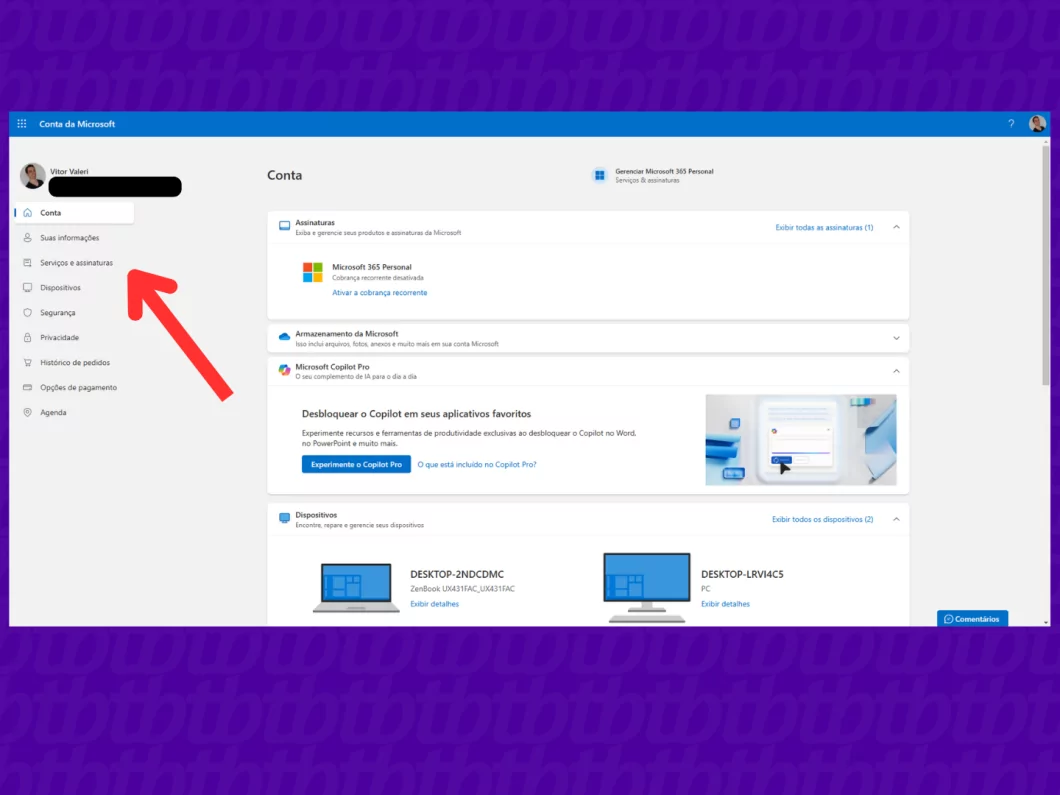Select Conta in the sidebar

coord(74,213)
